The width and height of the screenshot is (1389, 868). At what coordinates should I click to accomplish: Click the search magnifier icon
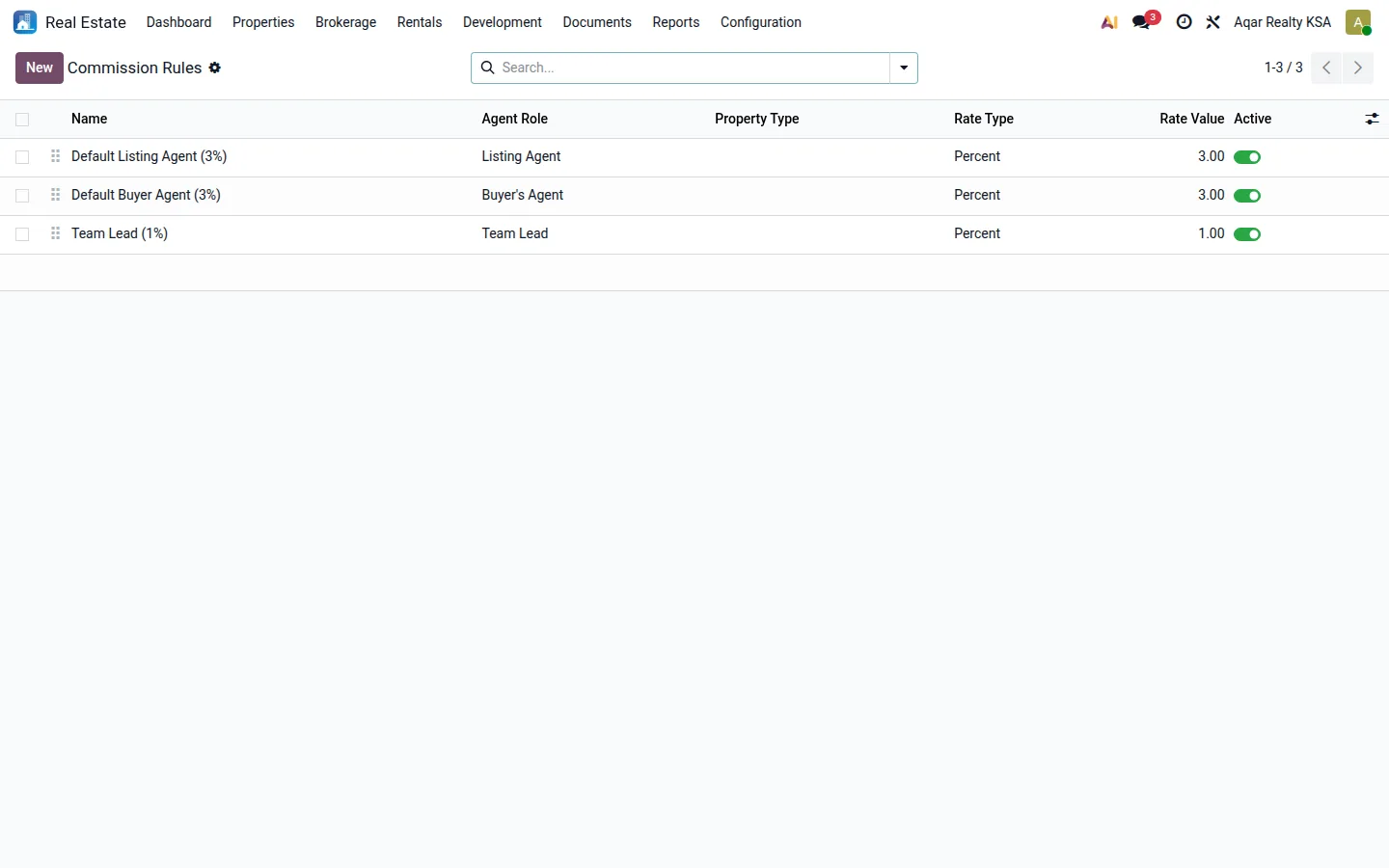488,68
